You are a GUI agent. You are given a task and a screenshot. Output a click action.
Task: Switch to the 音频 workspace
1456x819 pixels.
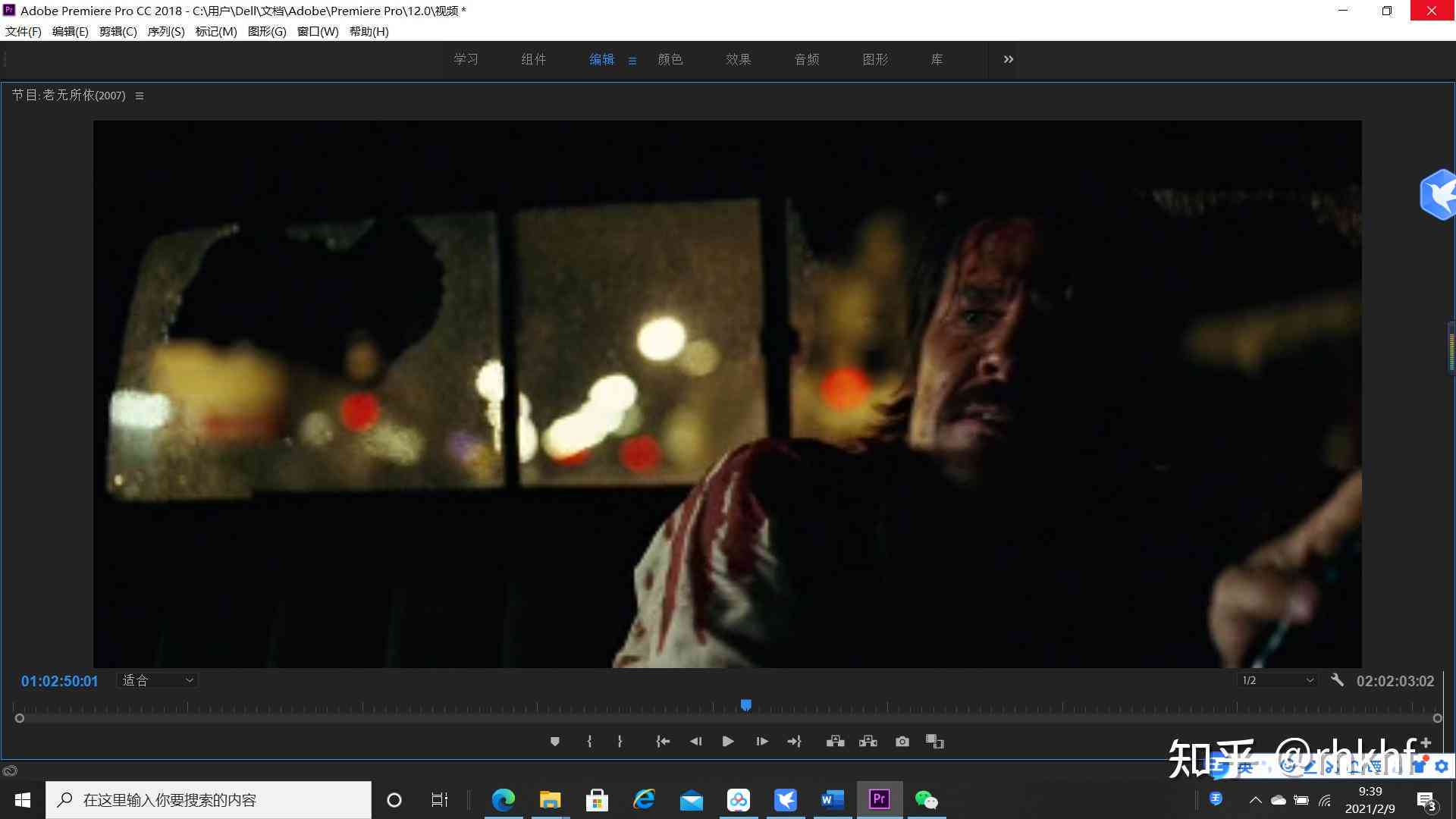tap(807, 59)
